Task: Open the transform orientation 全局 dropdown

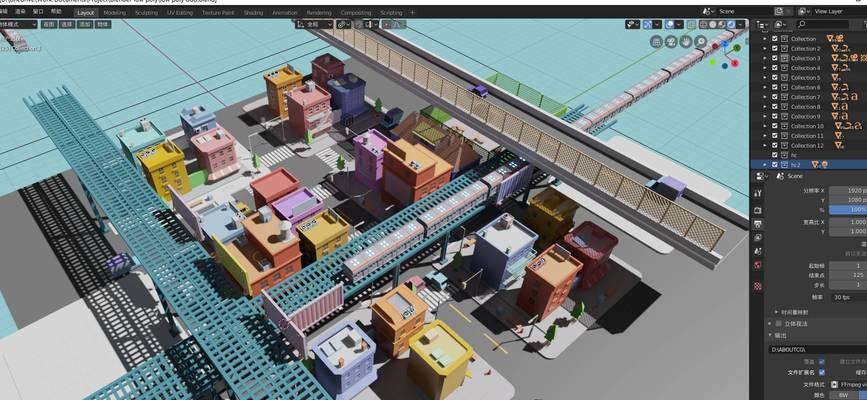Action: pos(314,24)
